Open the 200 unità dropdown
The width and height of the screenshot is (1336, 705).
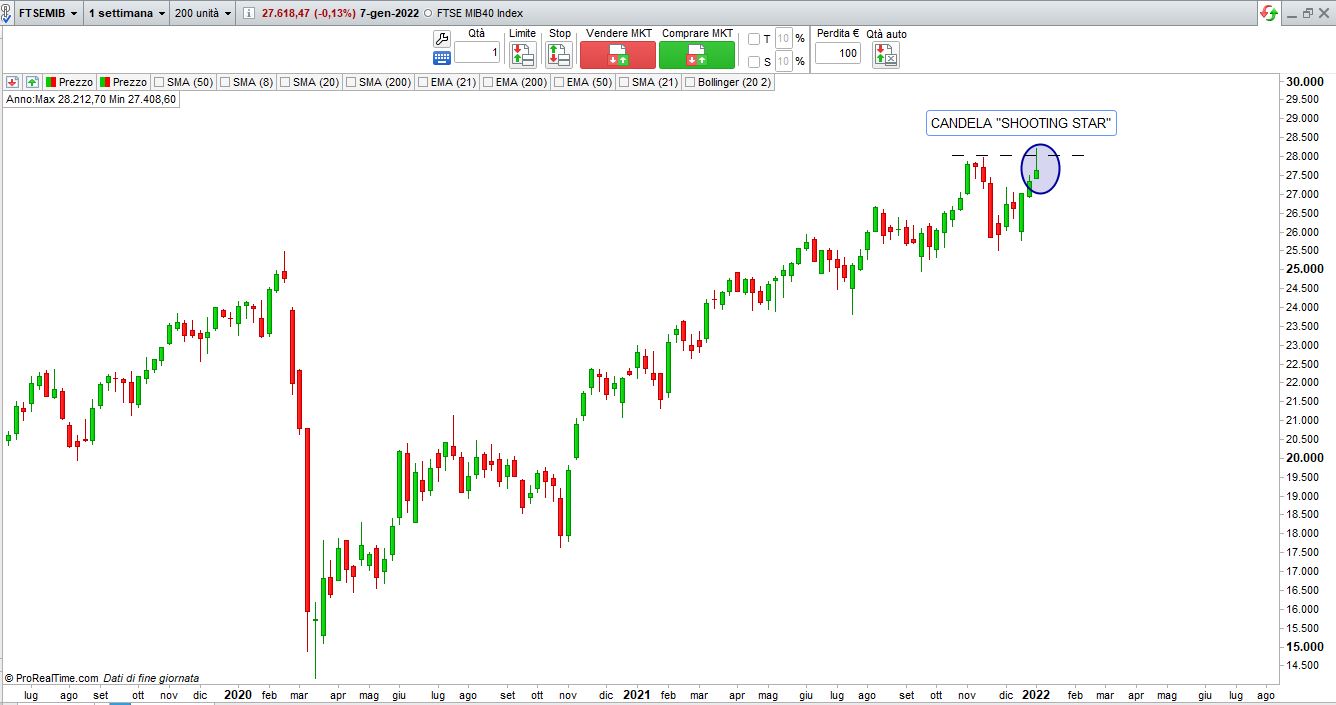coord(202,14)
